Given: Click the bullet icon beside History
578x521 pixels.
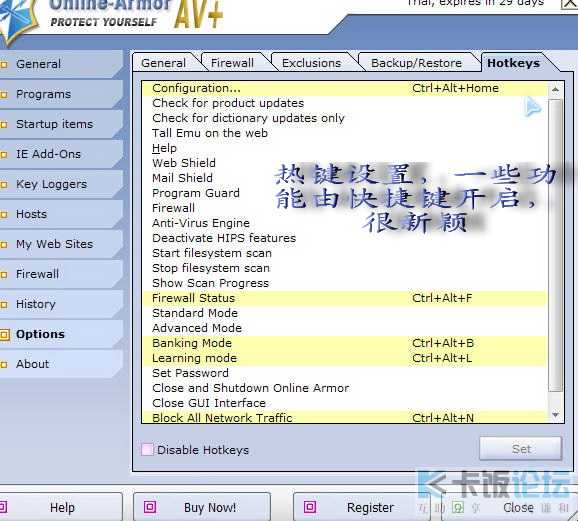Looking at the screenshot, I should point(4,305).
